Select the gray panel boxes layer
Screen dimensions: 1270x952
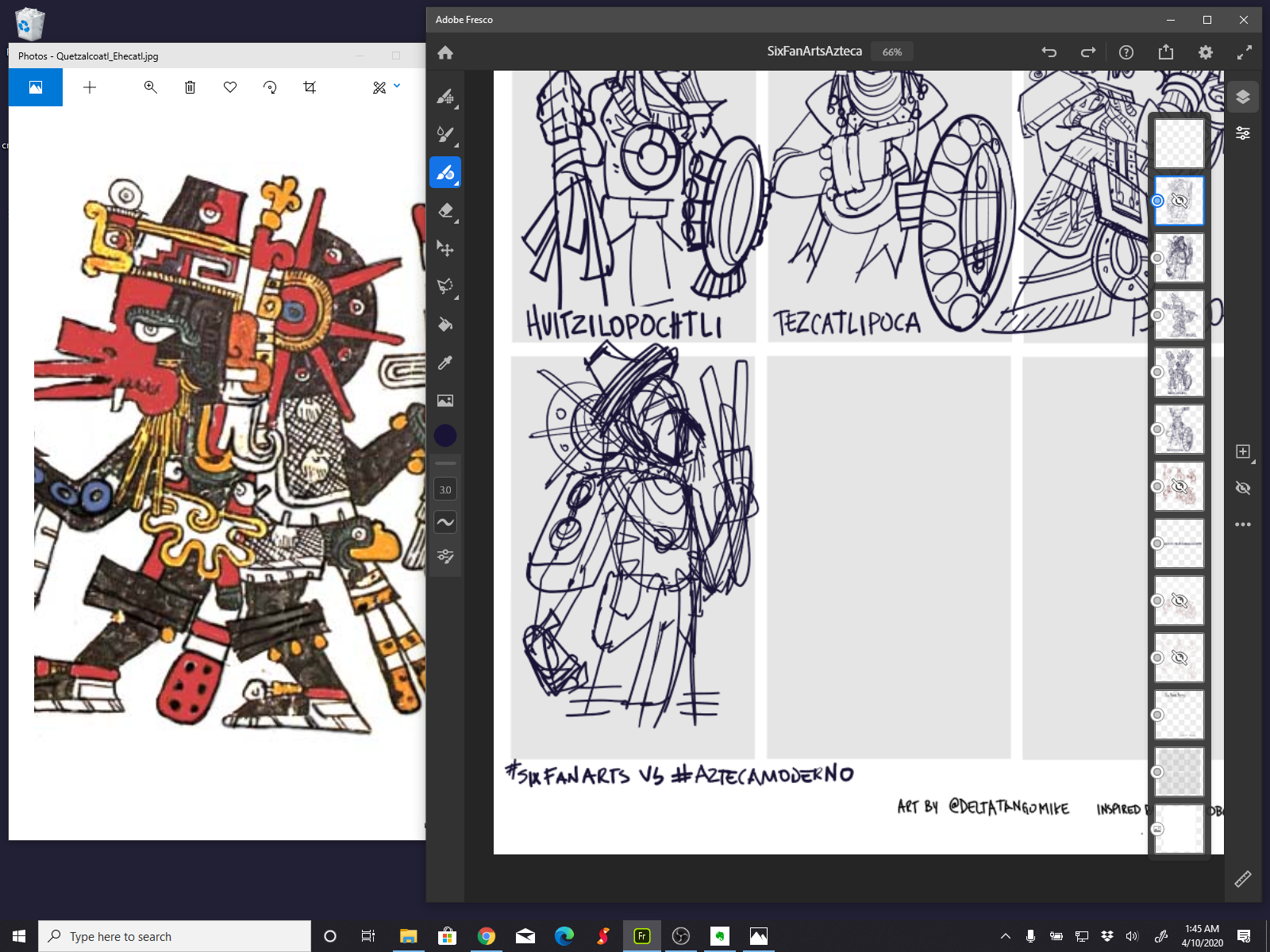tap(1179, 772)
